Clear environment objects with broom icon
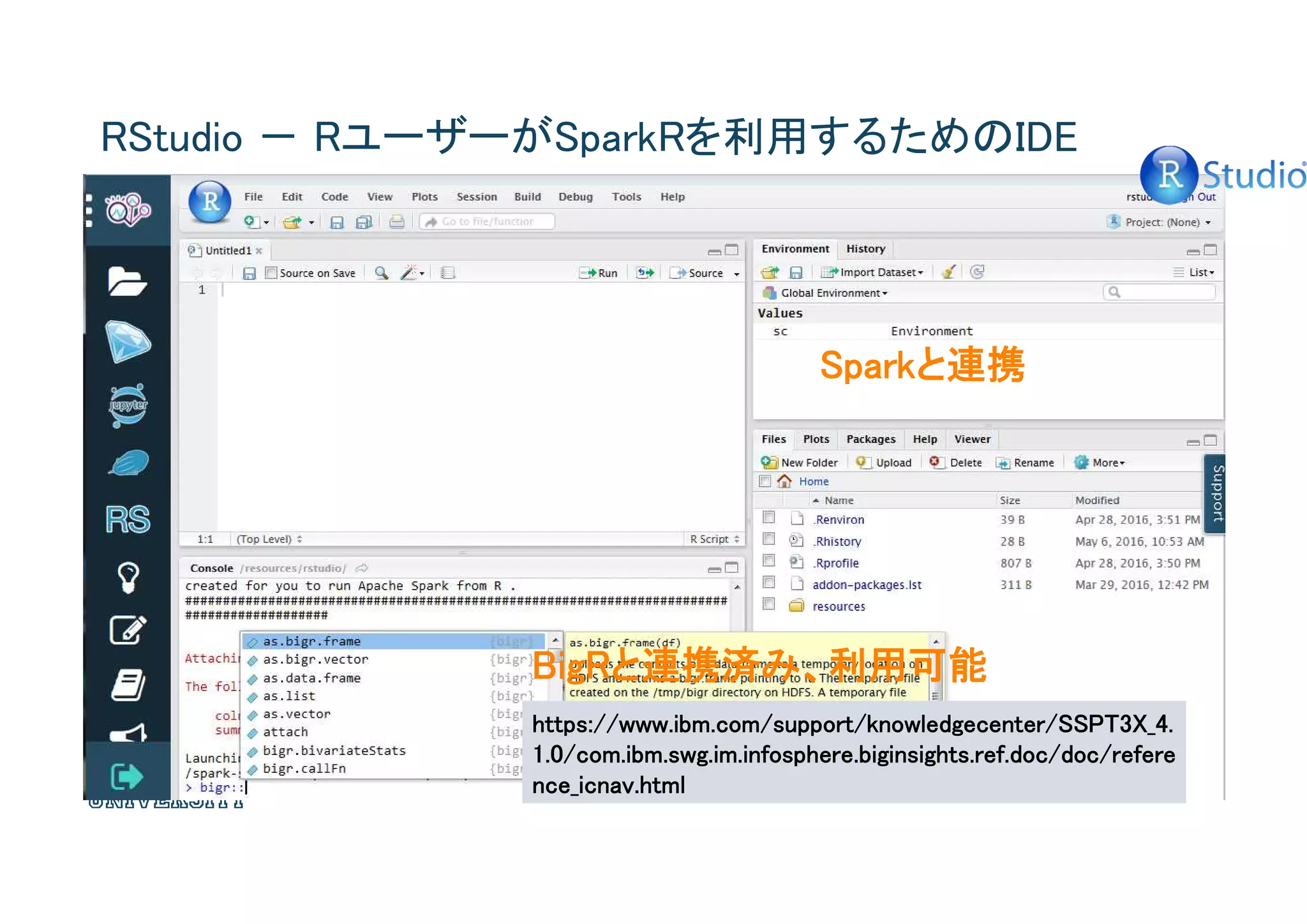 point(948,272)
